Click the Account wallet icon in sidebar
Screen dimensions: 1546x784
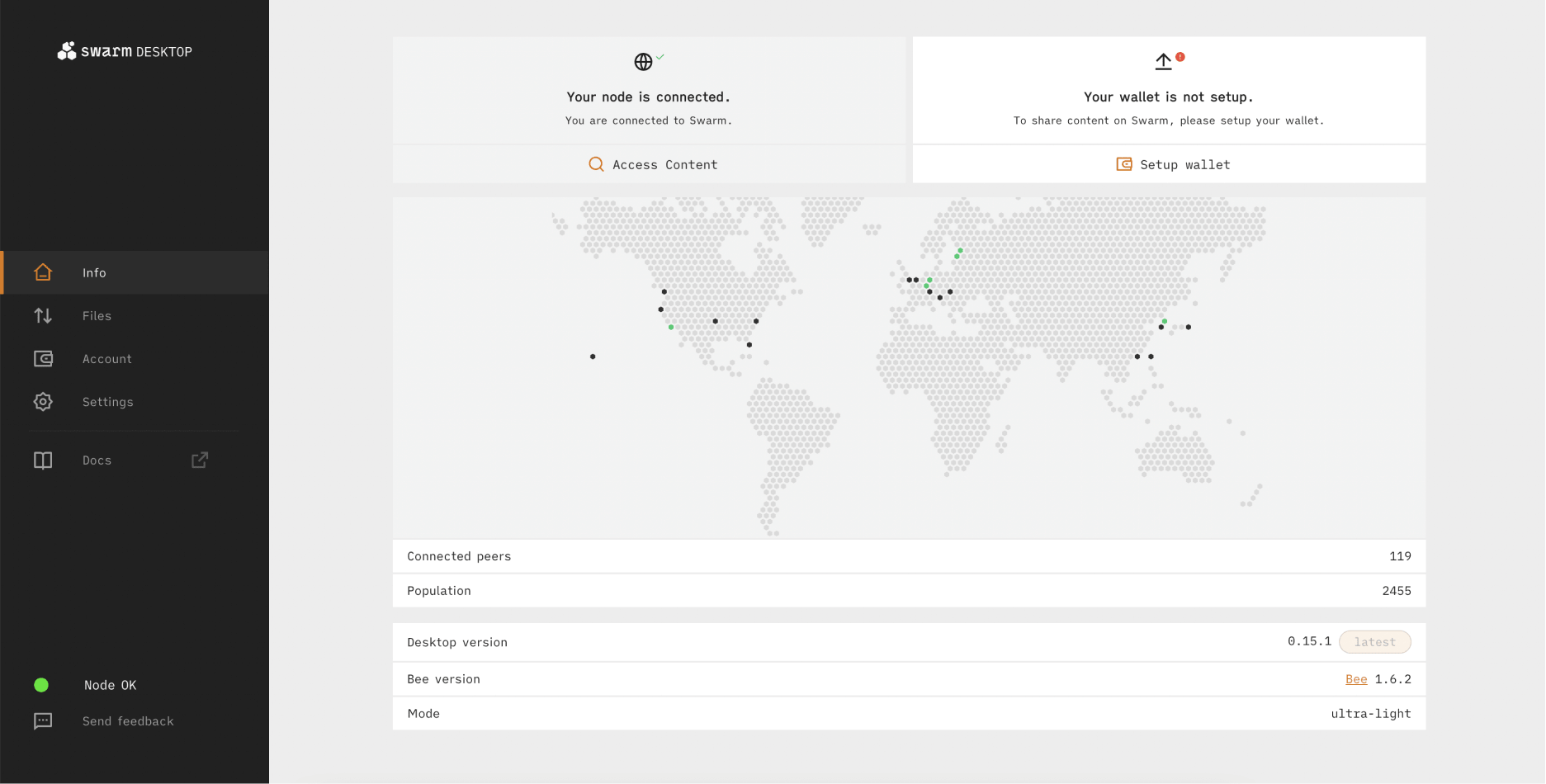(x=43, y=359)
